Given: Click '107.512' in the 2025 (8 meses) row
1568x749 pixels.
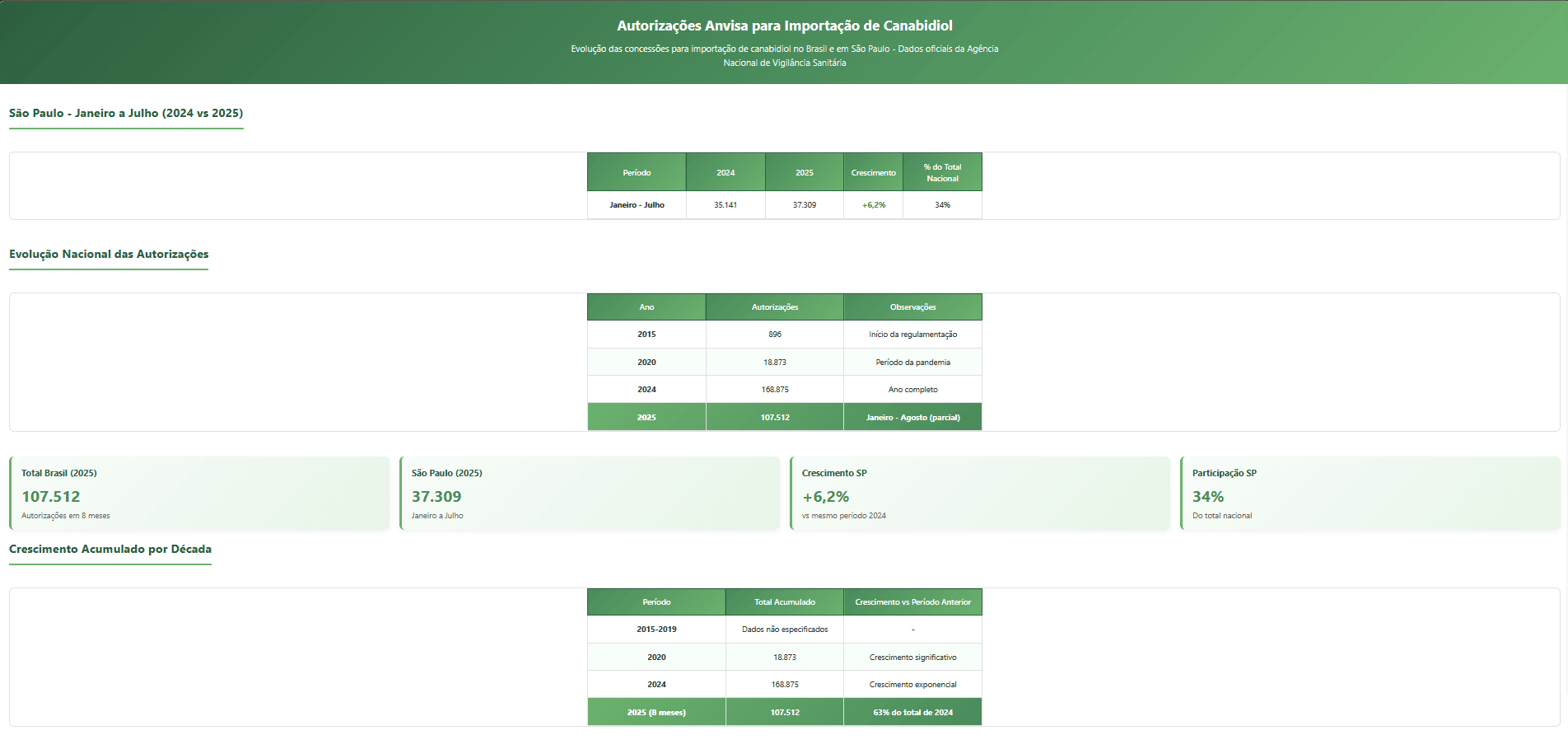Looking at the screenshot, I should (x=785, y=712).
